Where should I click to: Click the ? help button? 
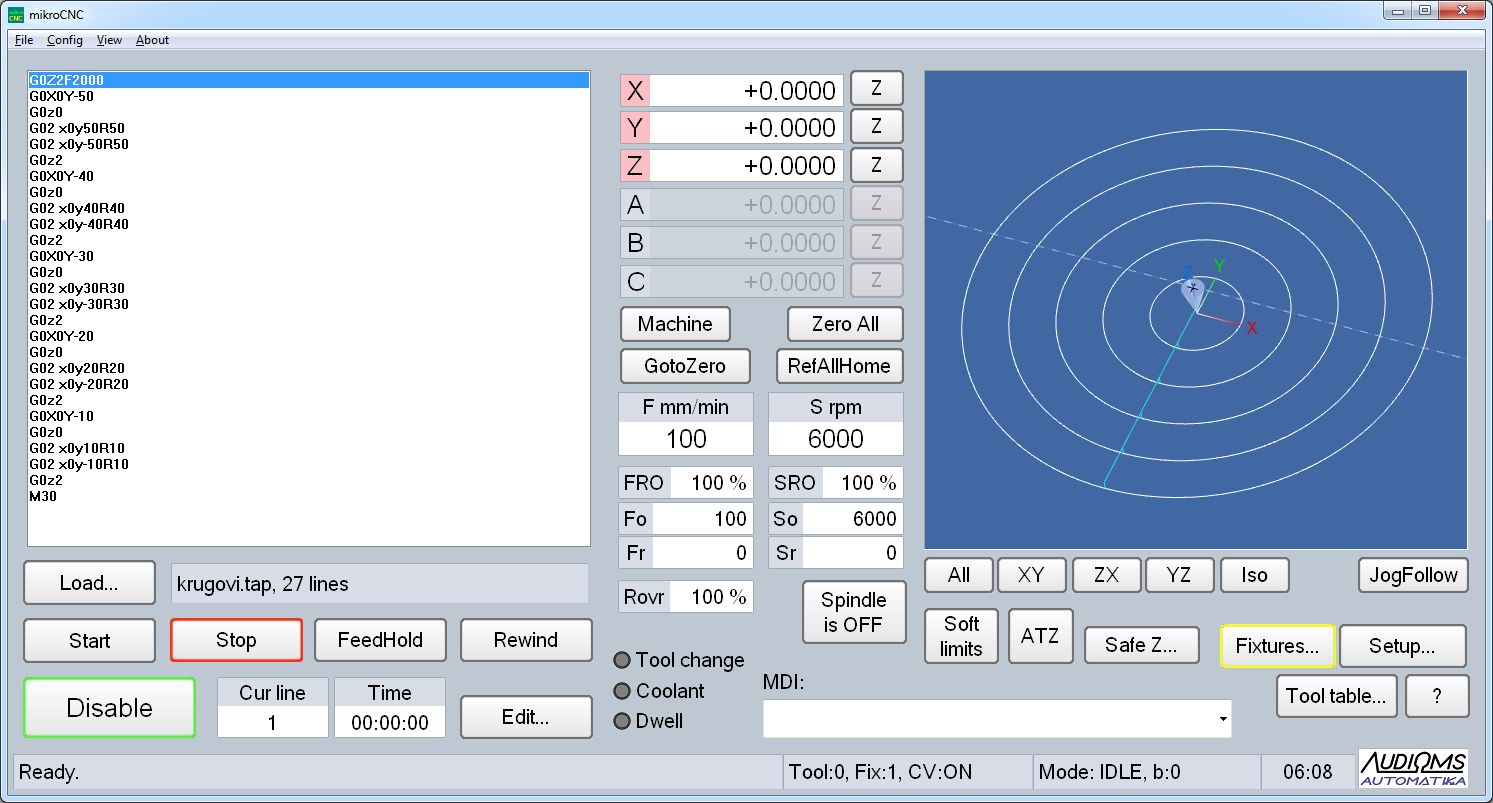(1437, 697)
